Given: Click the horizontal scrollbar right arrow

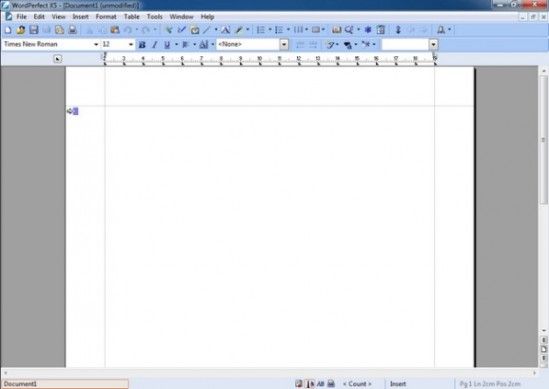Looking at the screenshot, I should coord(534,373).
